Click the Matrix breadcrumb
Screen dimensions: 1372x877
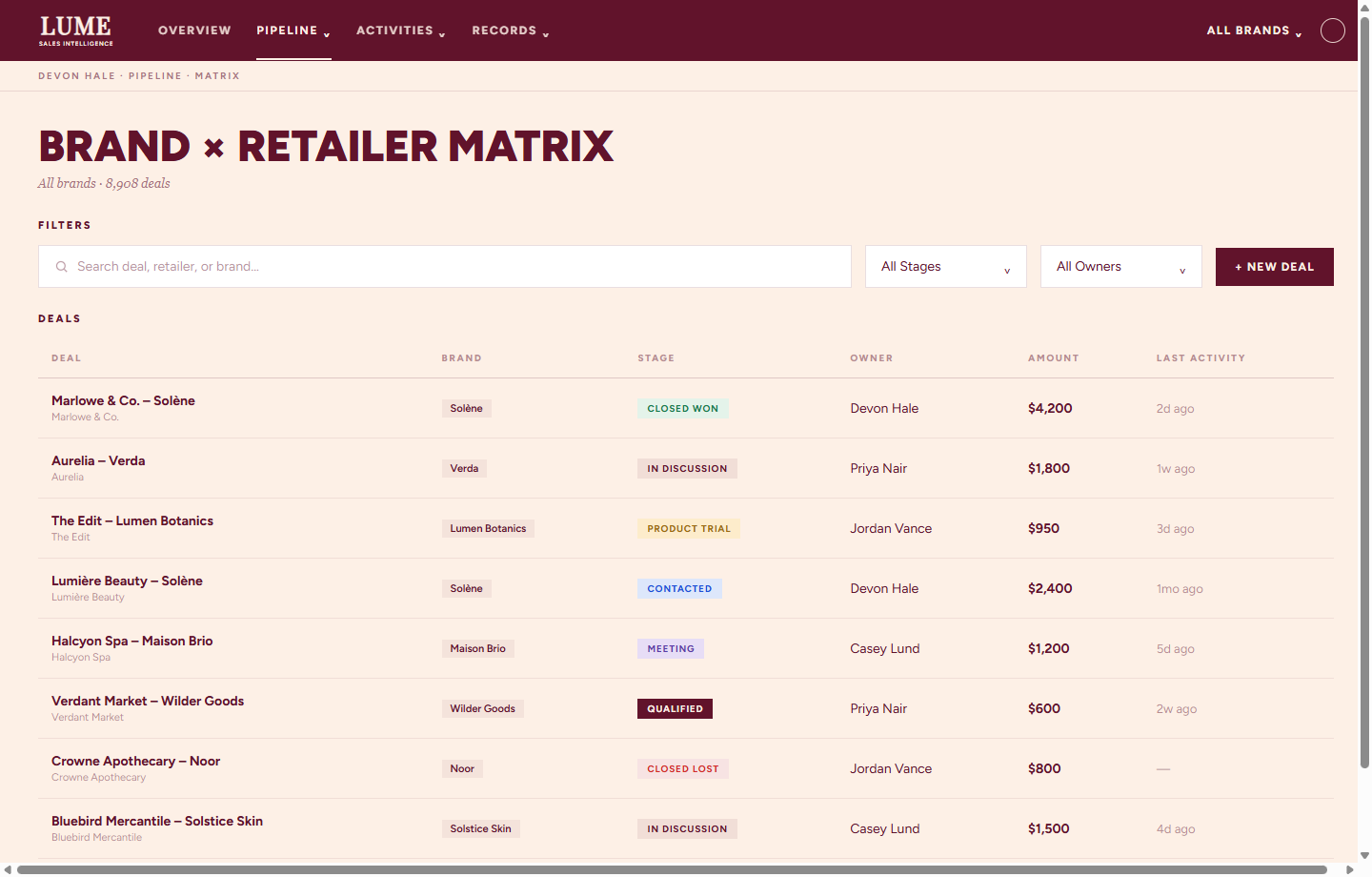217,76
